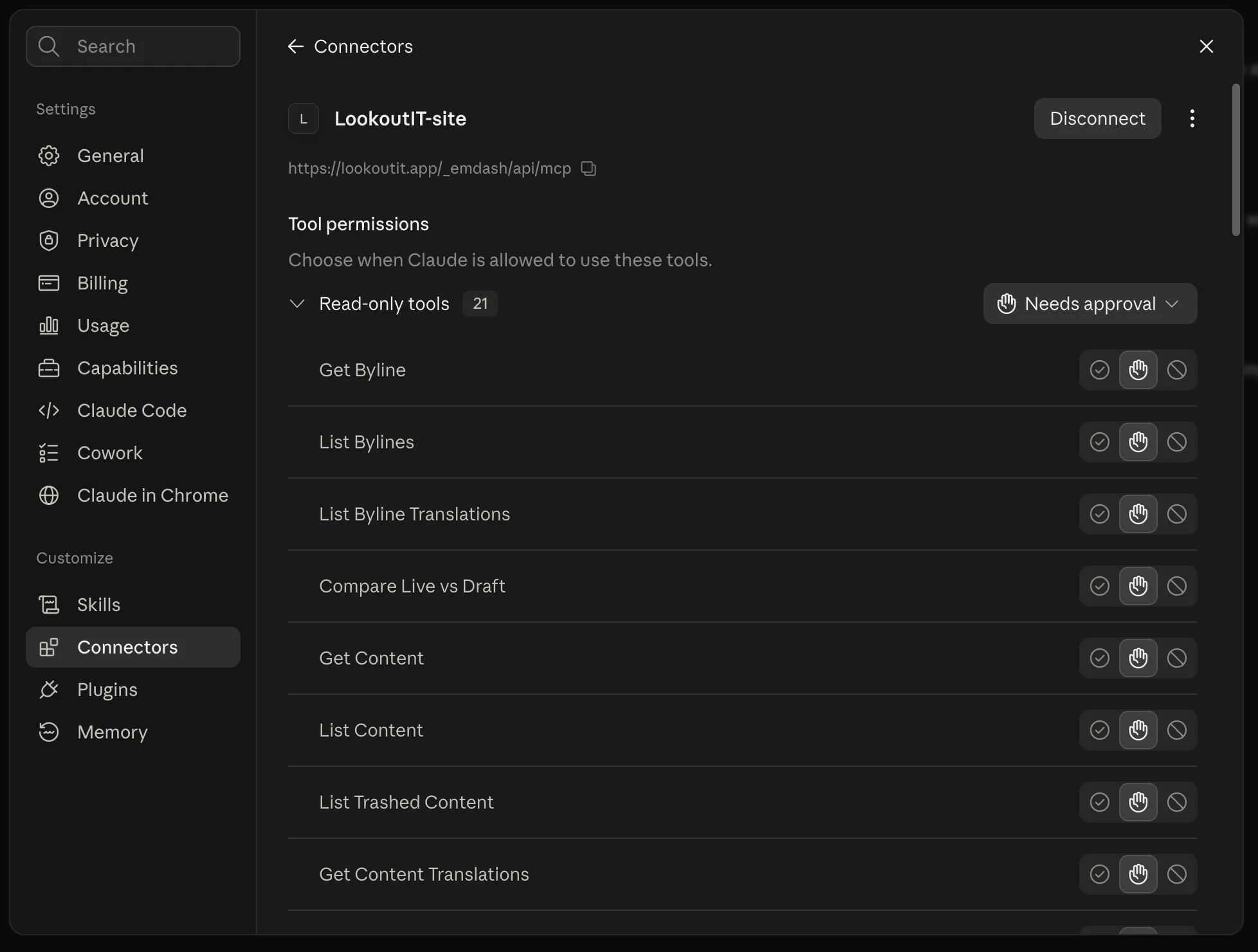1258x952 pixels.
Task: Click the LookoutIT-site connector title
Action: tap(400, 118)
